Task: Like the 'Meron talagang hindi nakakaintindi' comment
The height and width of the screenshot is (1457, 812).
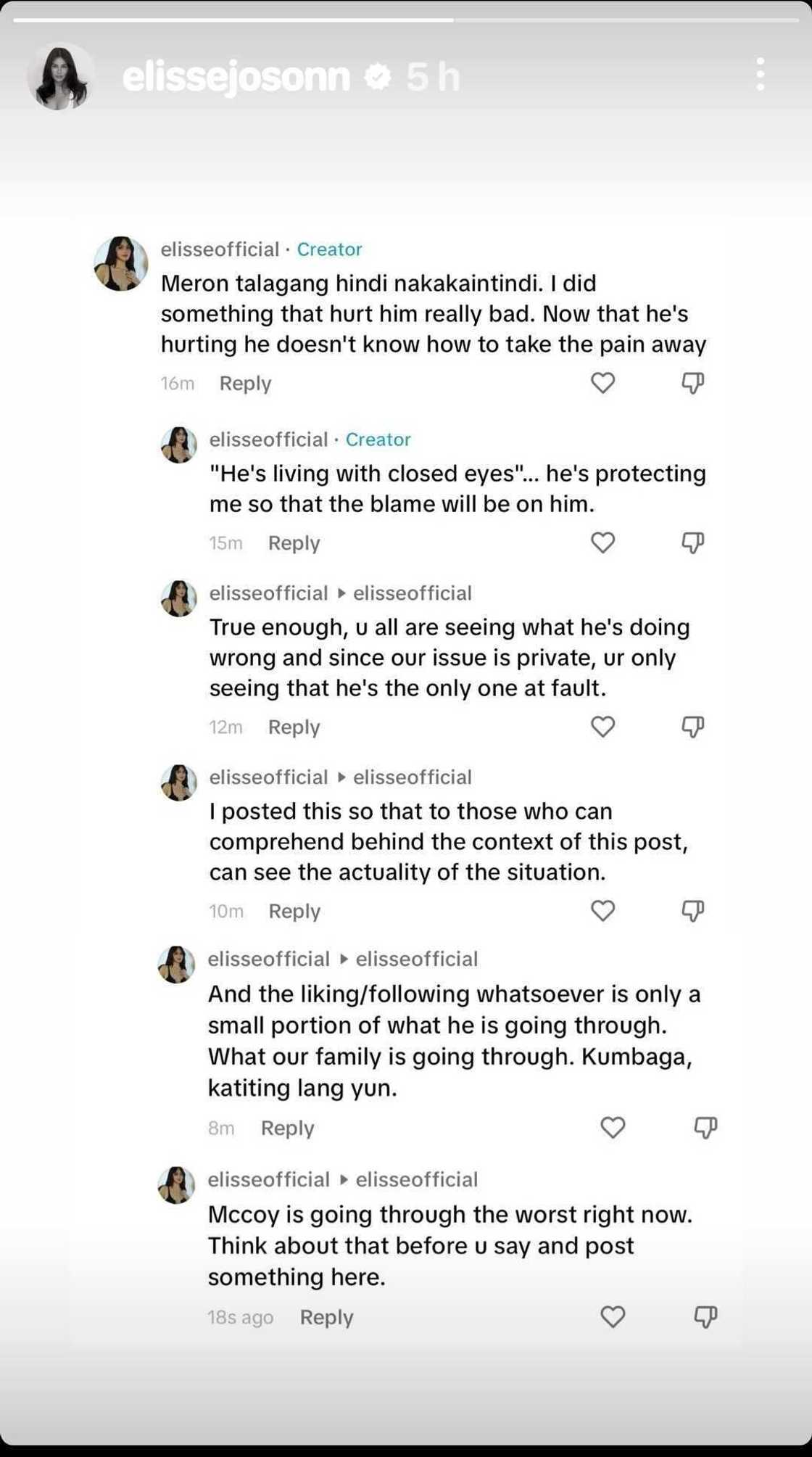Action: (602, 382)
